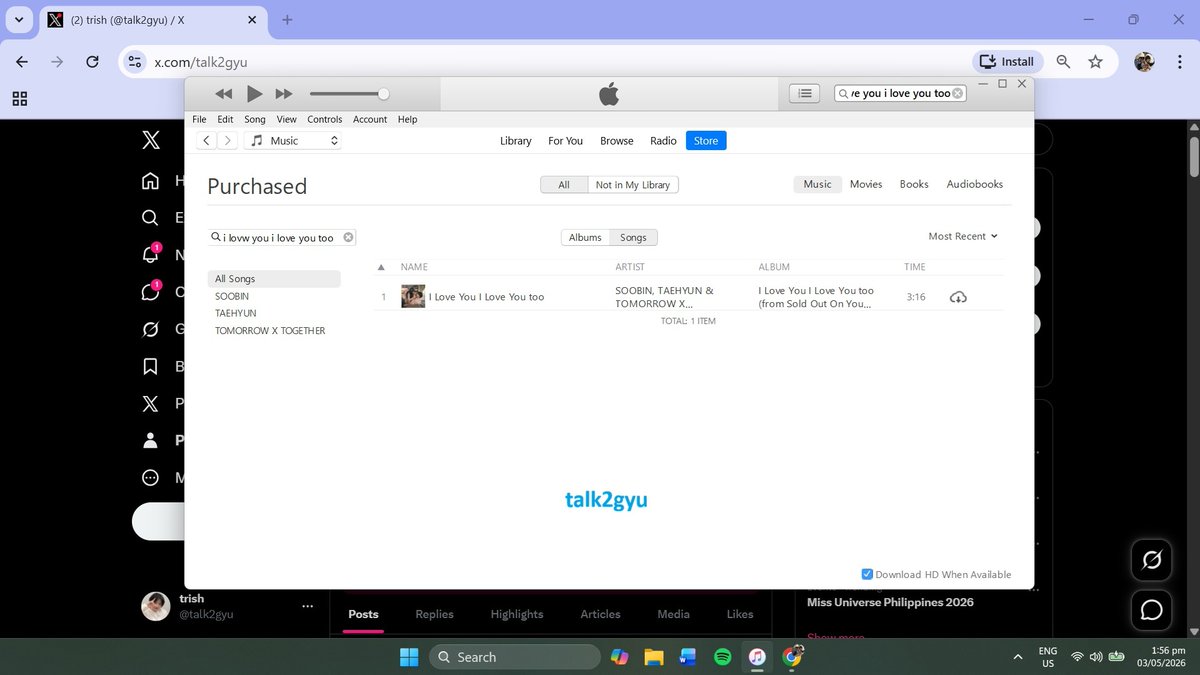1200x675 pixels.
Task: Click the top iTunes search field
Action: point(899,93)
